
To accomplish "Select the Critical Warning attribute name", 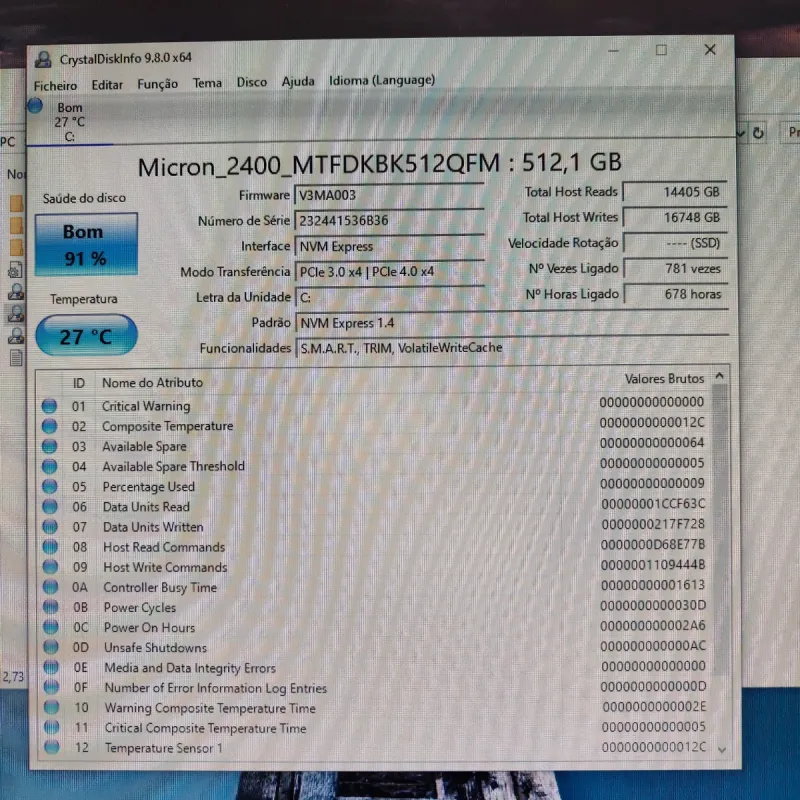I will tap(146, 406).
